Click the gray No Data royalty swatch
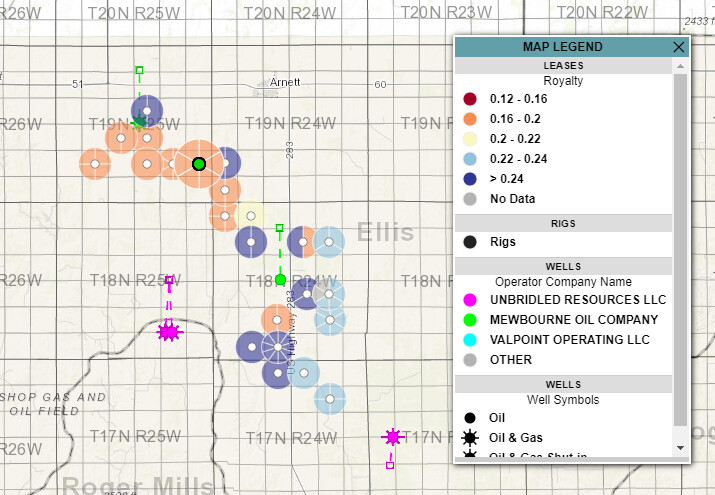This screenshot has height=495, width=715. click(470, 199)
